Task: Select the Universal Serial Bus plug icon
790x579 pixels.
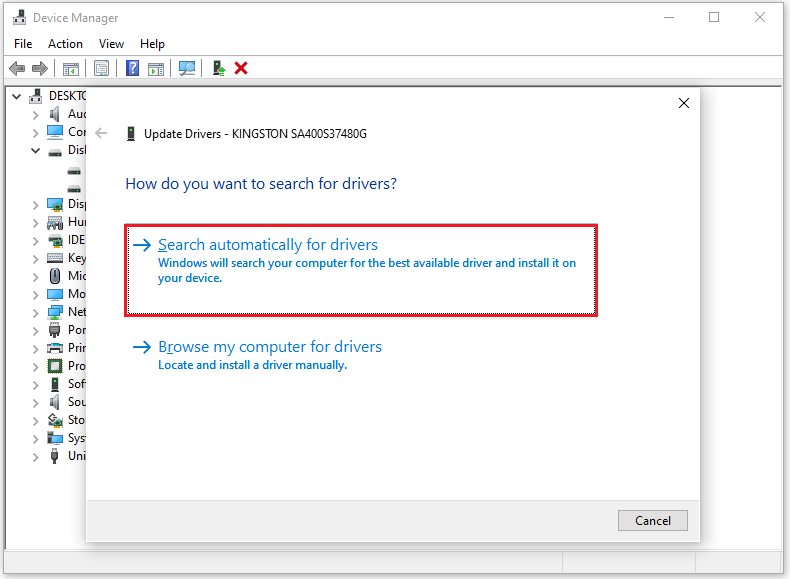Action: (x=54, y=456)
